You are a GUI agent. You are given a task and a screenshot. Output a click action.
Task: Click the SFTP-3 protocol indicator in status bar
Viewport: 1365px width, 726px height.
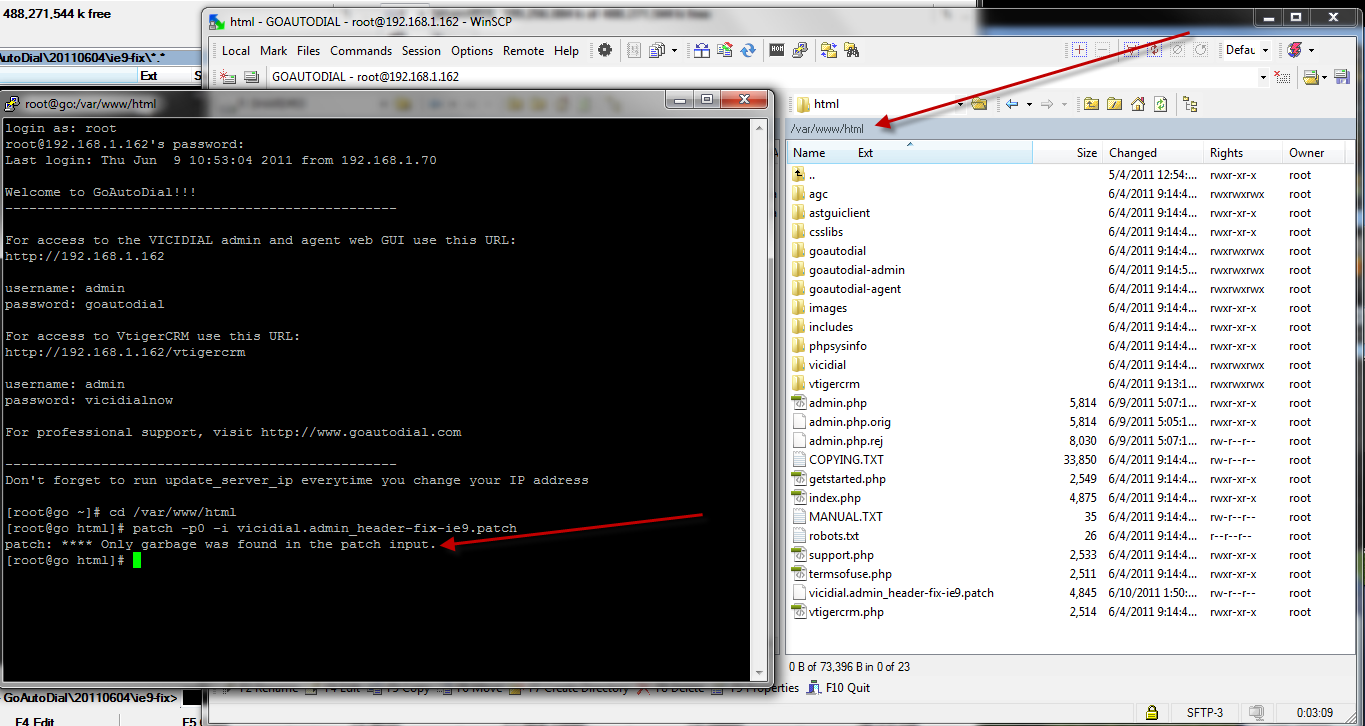pyautogui.click(x=1205, y=713)
